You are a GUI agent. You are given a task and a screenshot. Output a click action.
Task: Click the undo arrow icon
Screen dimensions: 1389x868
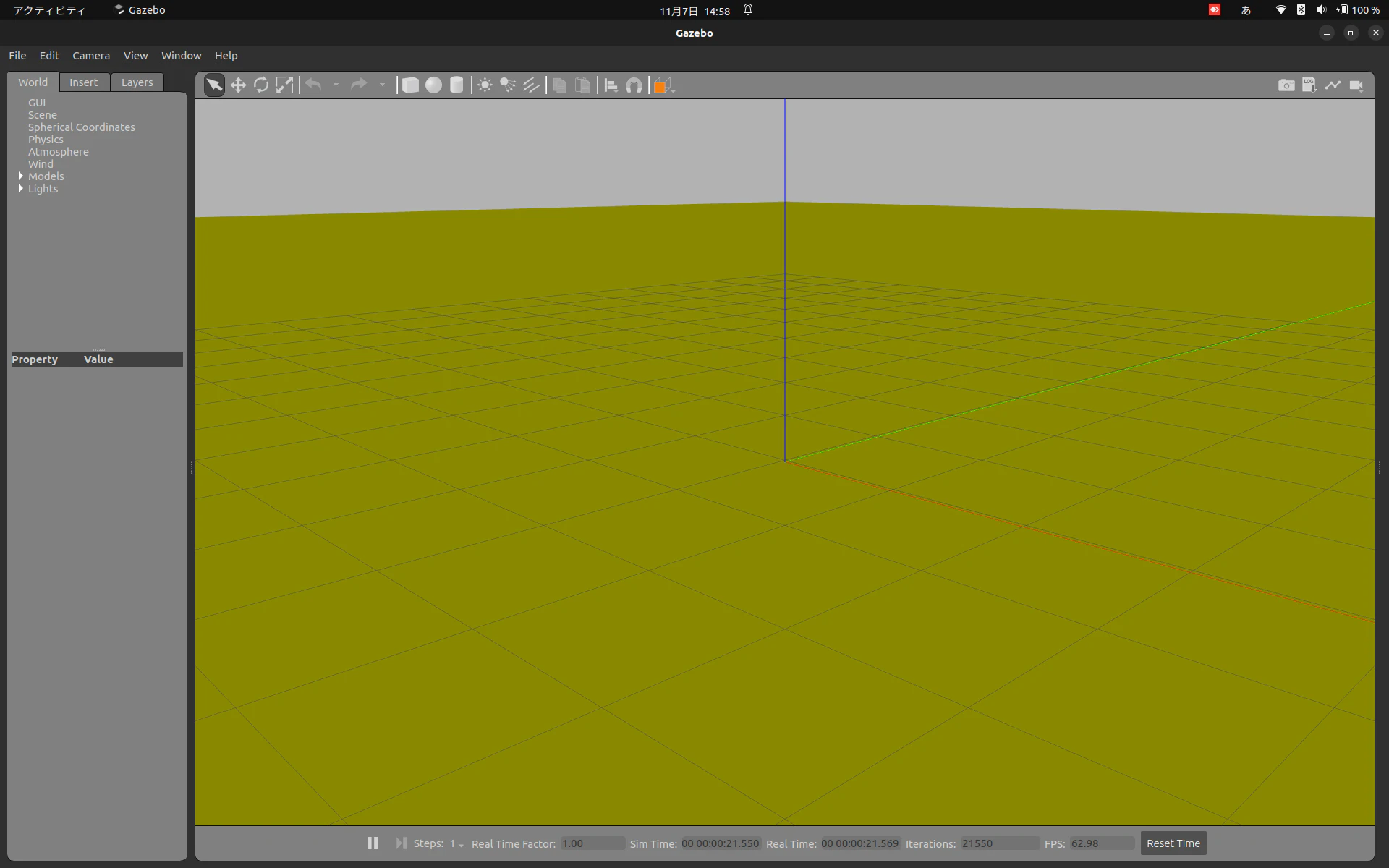313,85
